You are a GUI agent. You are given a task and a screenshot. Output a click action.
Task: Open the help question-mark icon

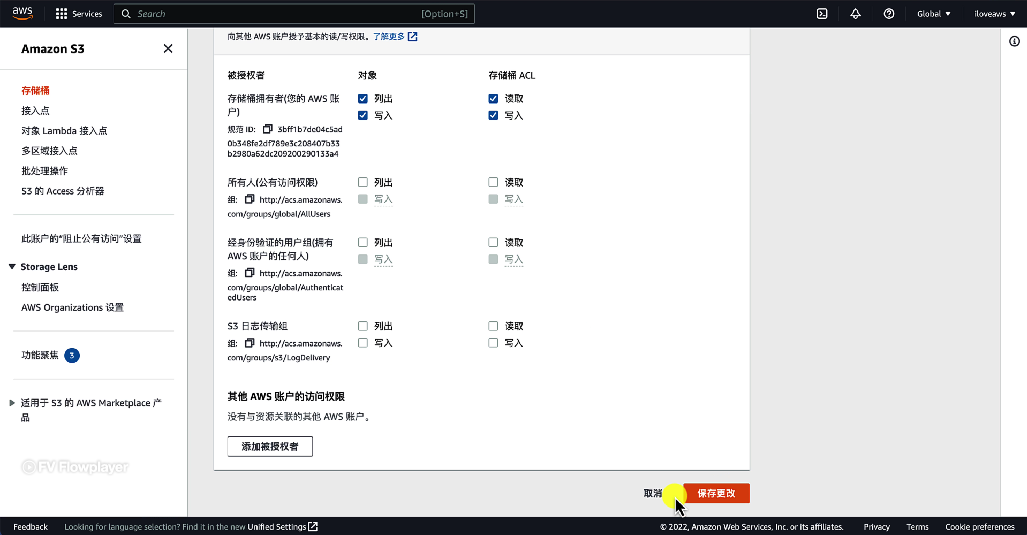click(x=889, y=14)
